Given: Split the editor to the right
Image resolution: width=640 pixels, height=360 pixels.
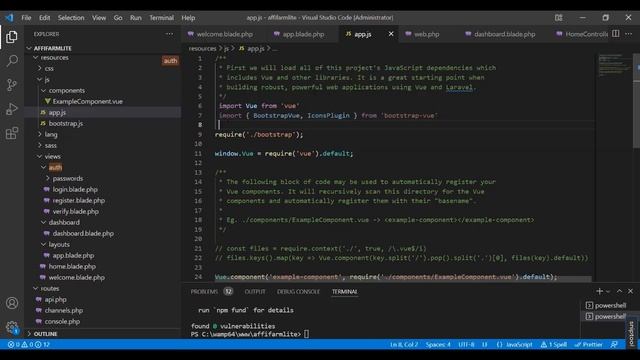Looking at the screenshot, I should [x=616, y=34].
